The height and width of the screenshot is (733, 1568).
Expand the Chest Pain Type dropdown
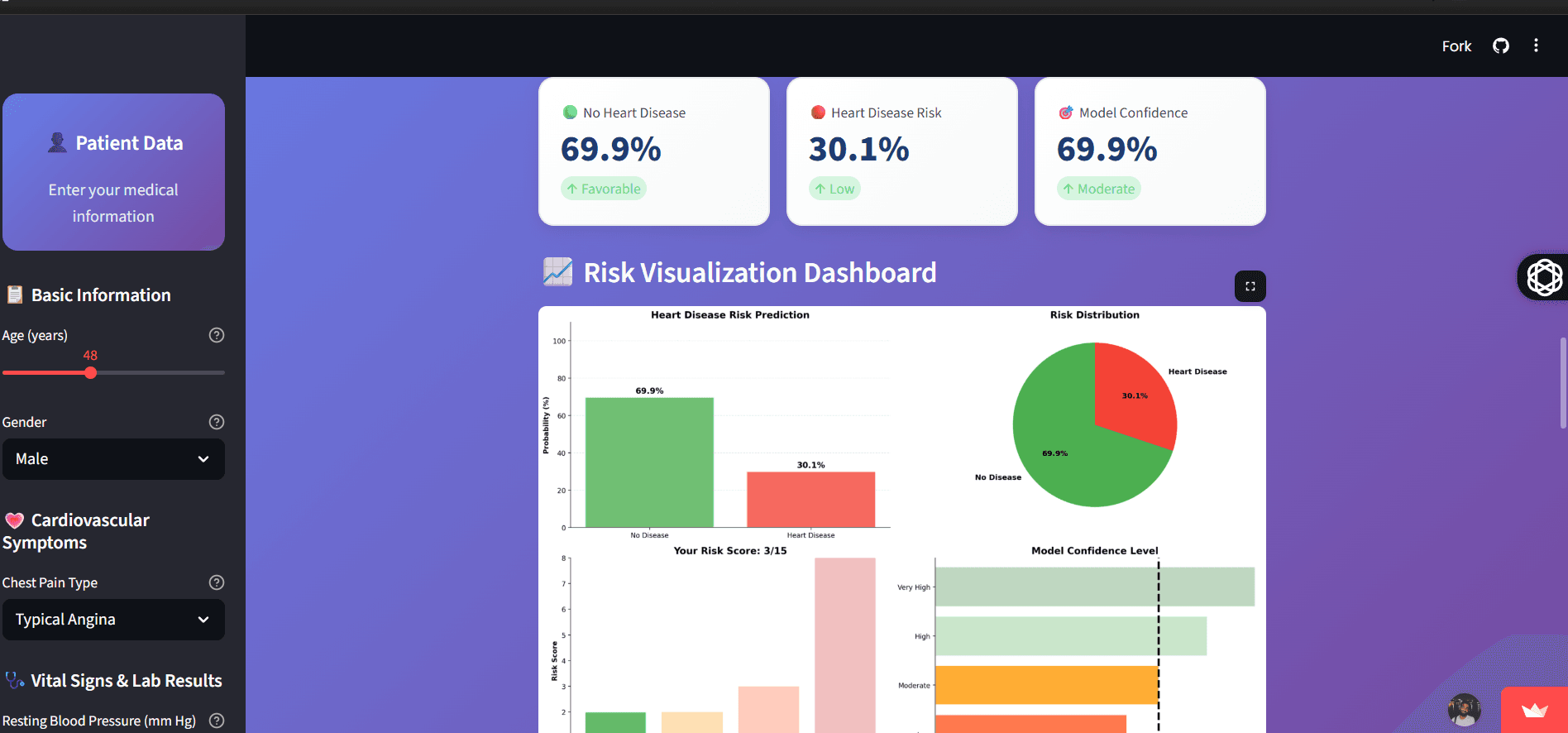(x=113, y=620)
